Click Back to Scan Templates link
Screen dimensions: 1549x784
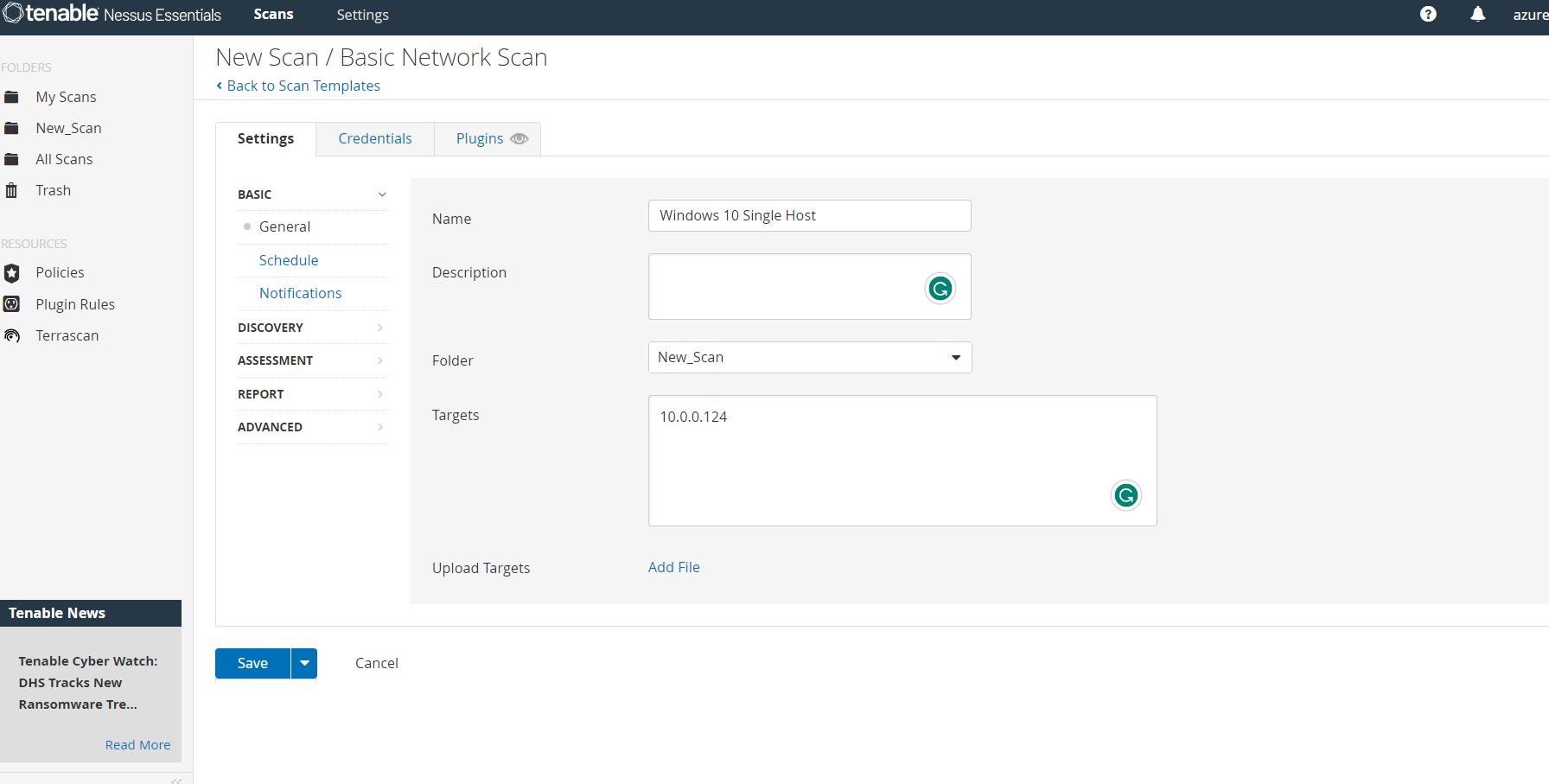click(x=298, y=86)
